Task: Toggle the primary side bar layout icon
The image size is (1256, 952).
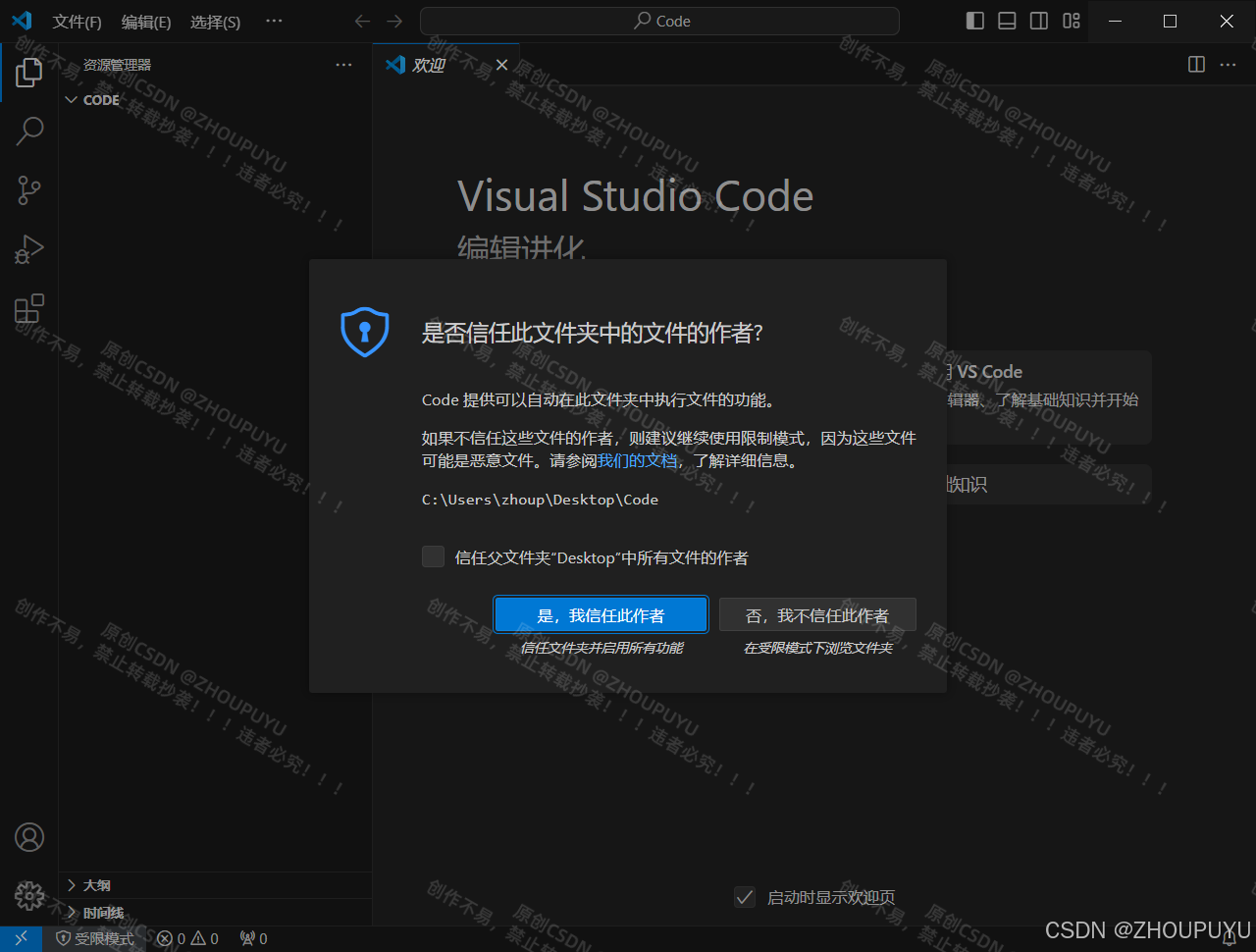Action: point(974,21)
